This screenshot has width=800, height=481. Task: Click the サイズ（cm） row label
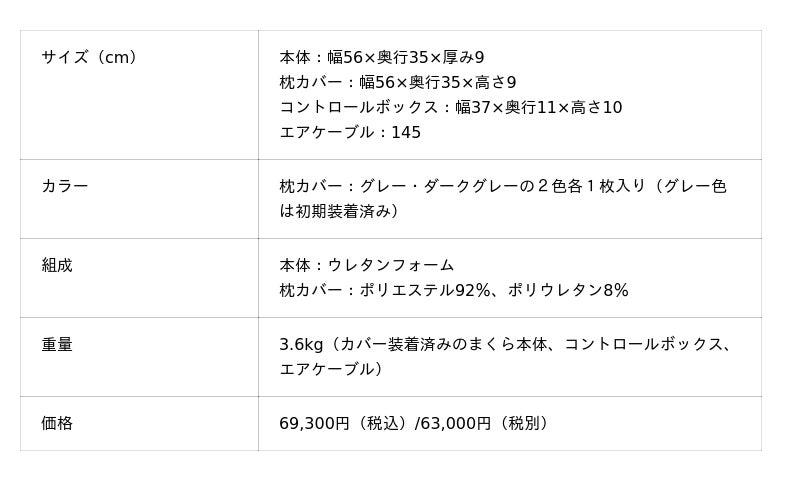pyautogui.click(x=89, y=58)
